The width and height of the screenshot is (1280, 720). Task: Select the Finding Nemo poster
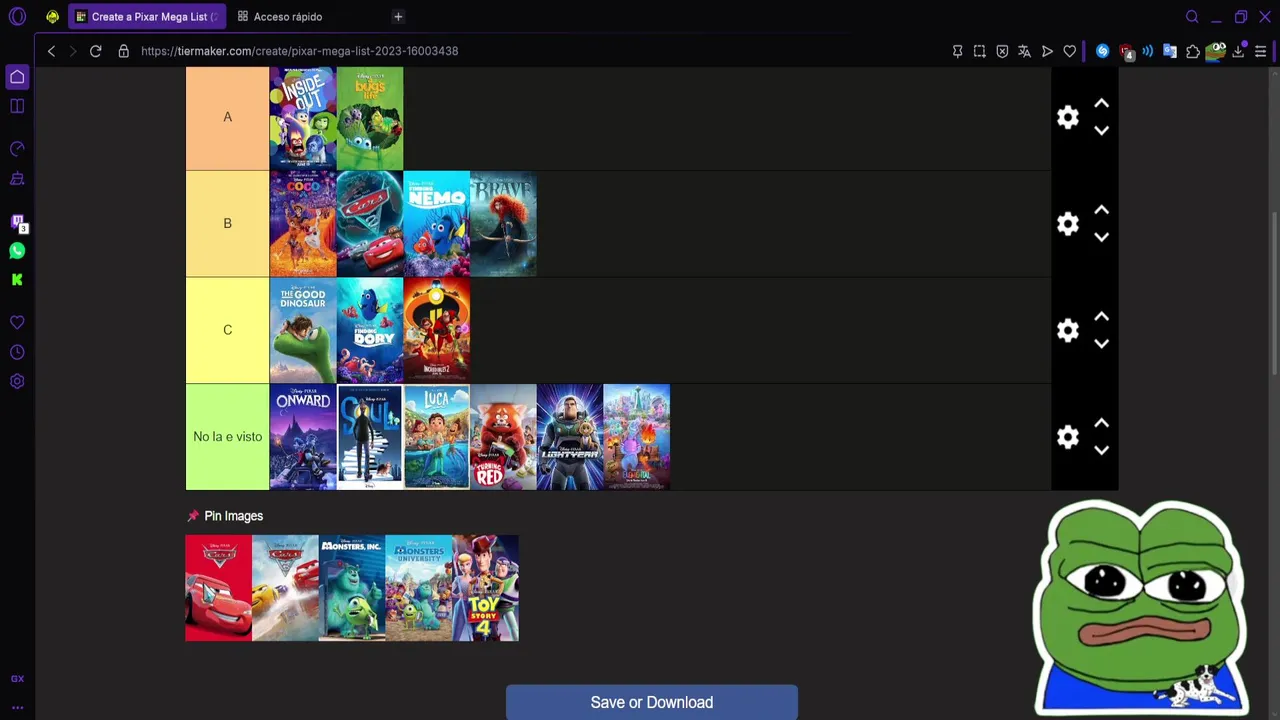point(436,224)
